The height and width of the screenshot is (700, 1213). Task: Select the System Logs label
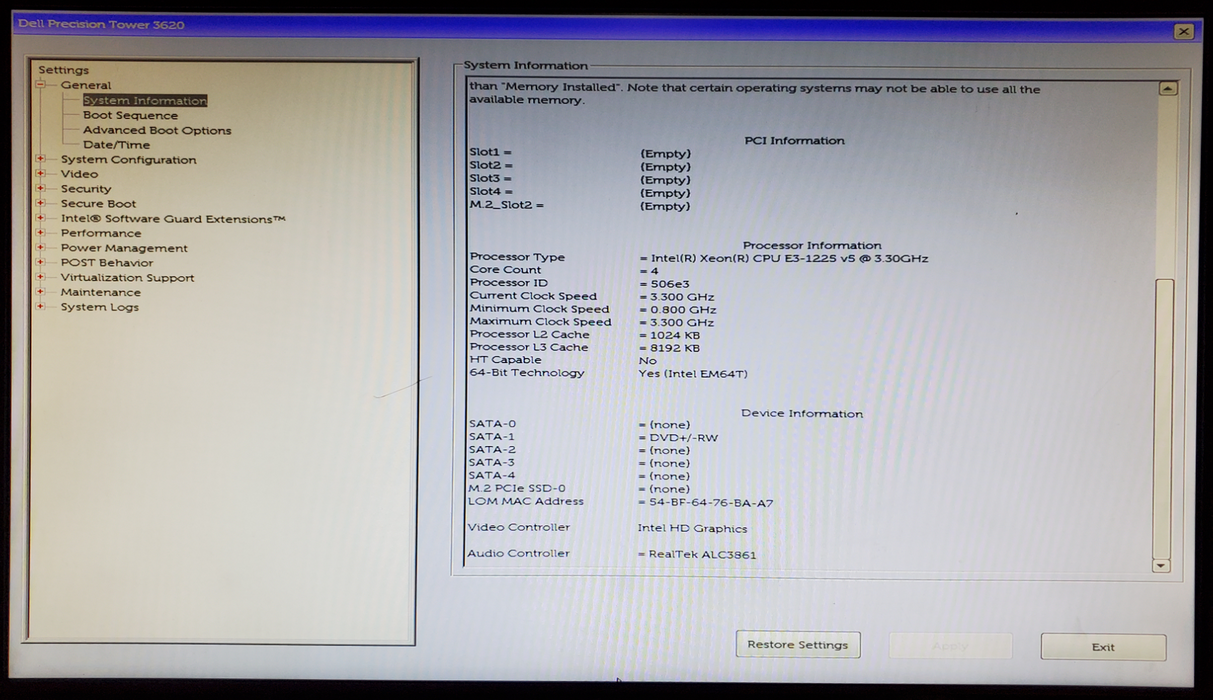99,307
